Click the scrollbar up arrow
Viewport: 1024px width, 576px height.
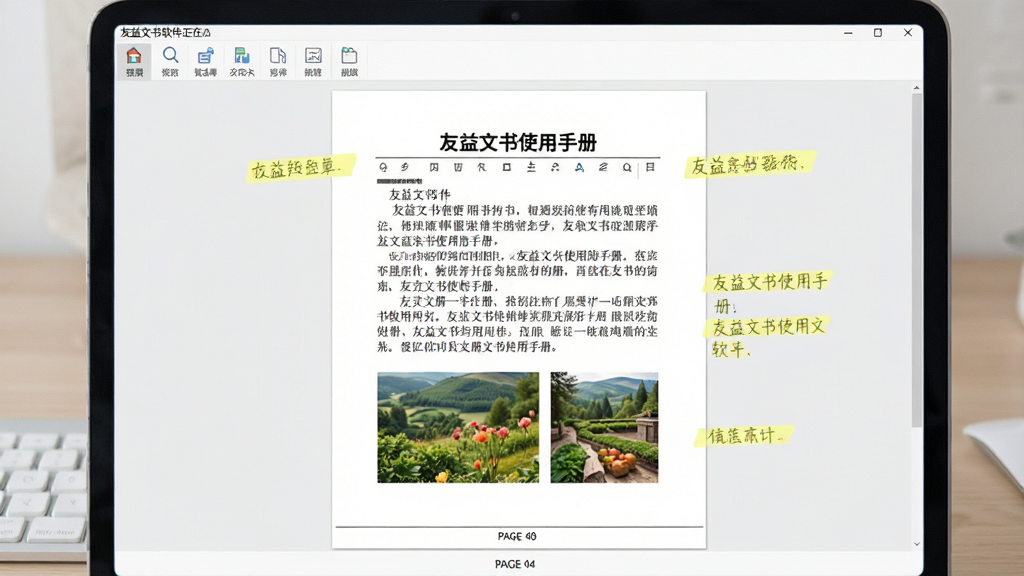click(x=917, y=88)
